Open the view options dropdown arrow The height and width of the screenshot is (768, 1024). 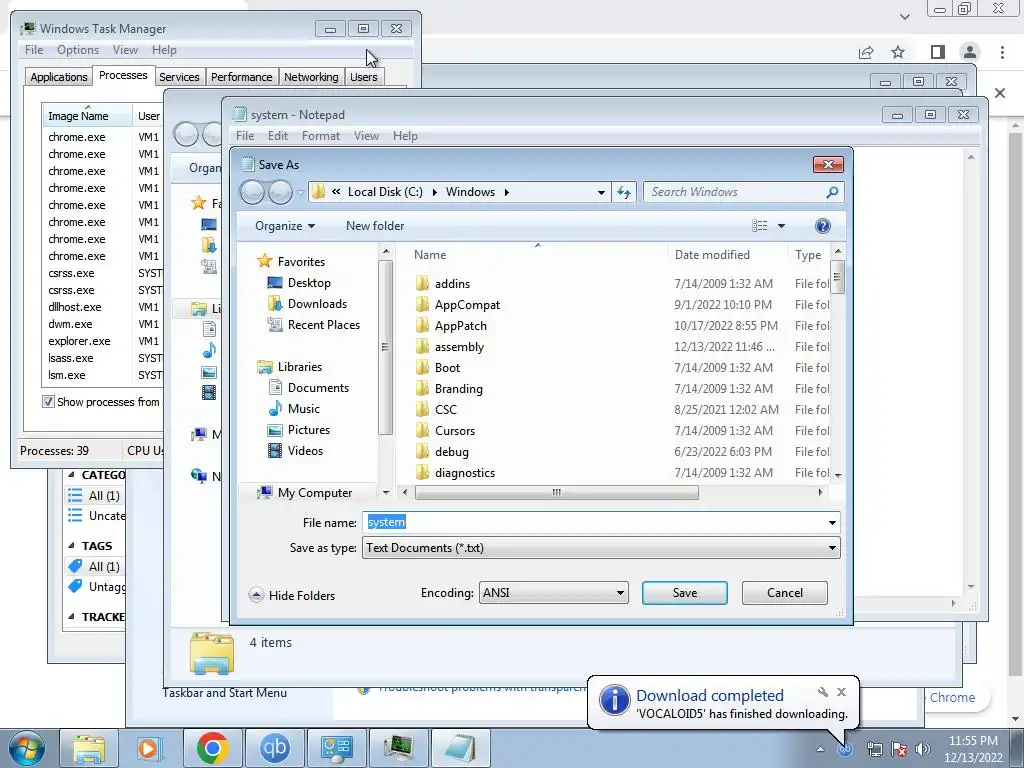(781, 226)
